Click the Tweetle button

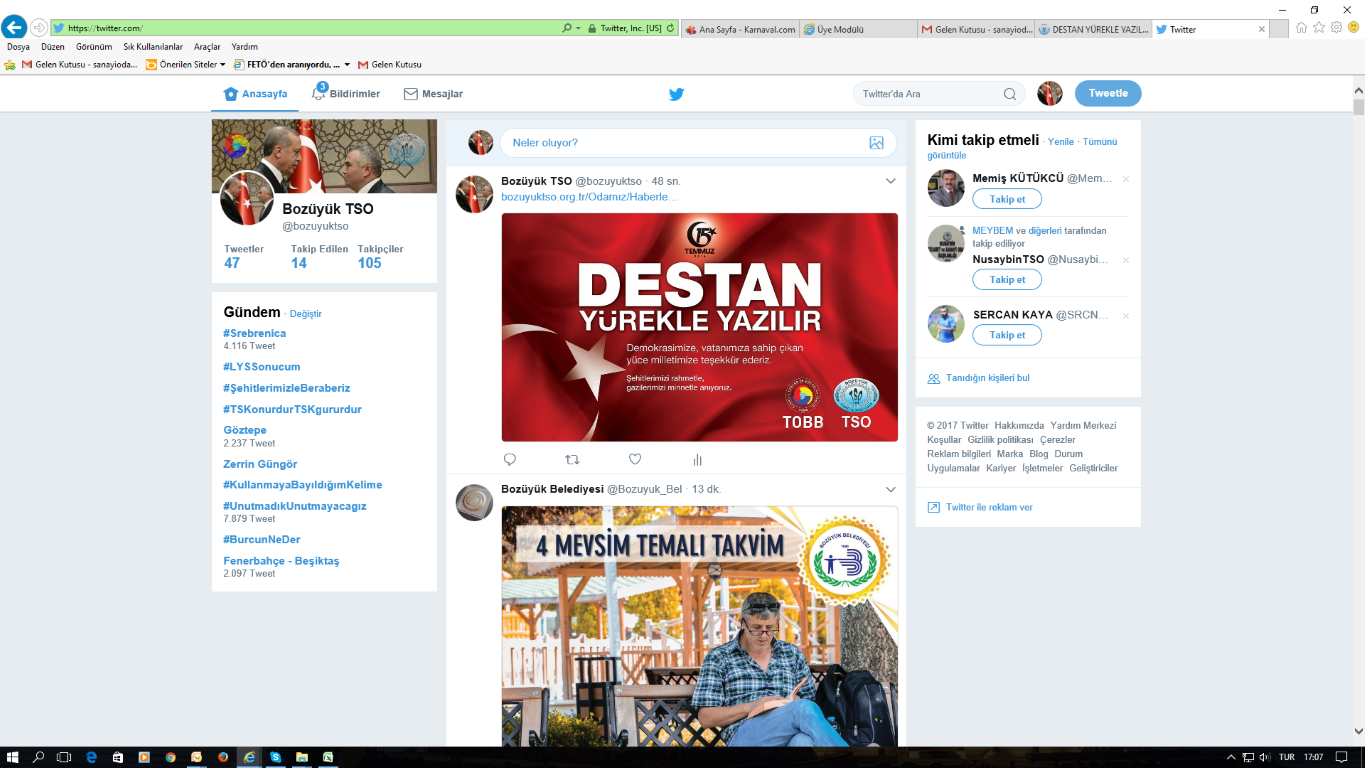(1108, 93)
